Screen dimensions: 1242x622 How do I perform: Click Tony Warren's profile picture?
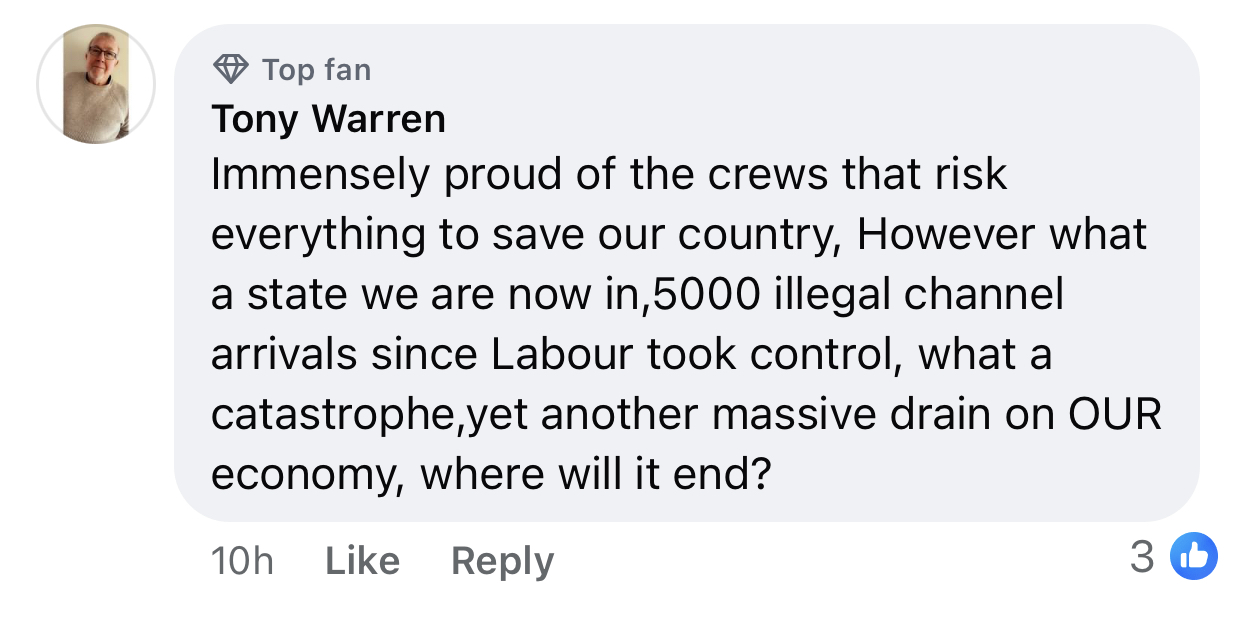[96, 84]
